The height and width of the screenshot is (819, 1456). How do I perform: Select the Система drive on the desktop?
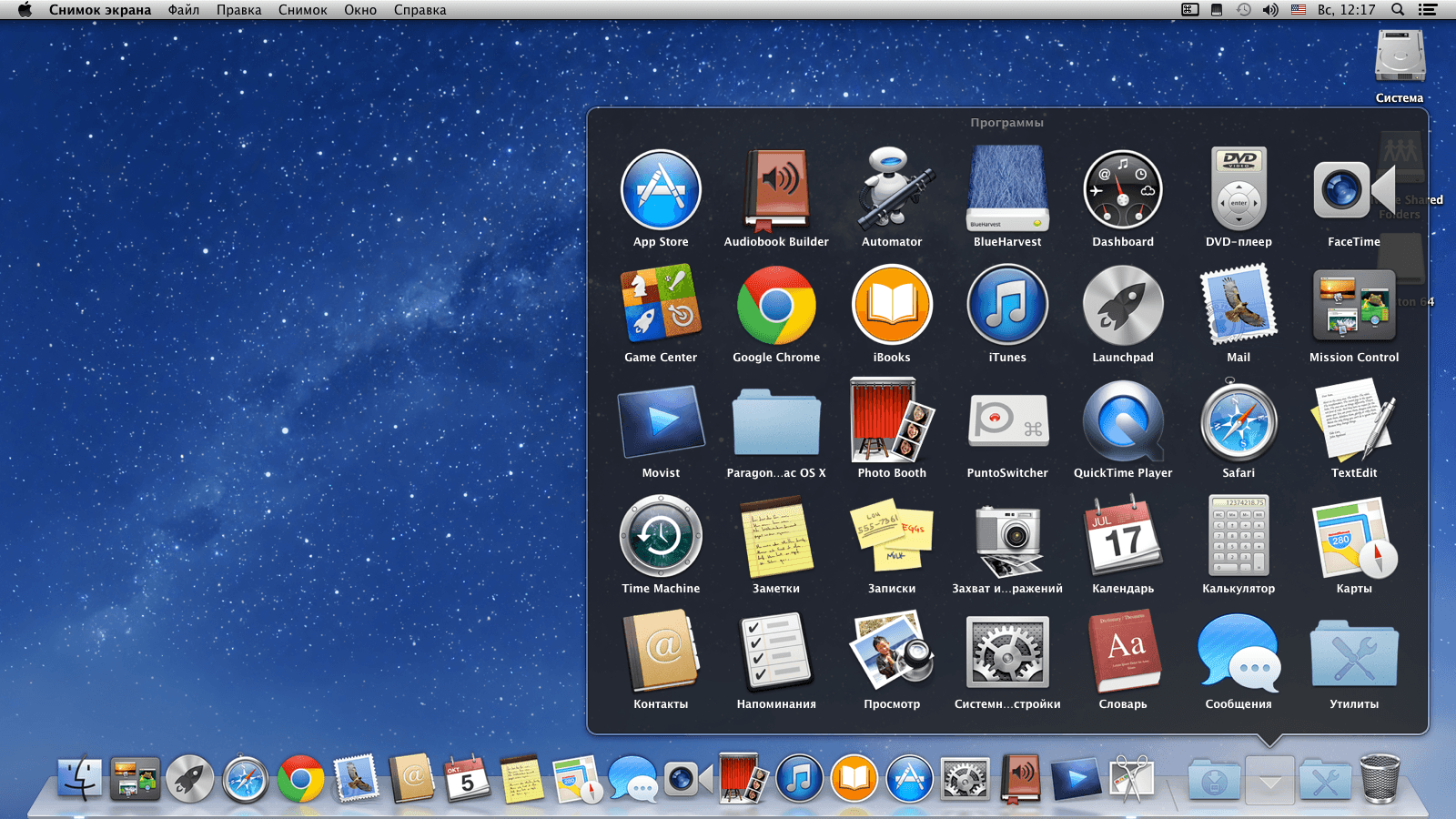point(1400,66)
